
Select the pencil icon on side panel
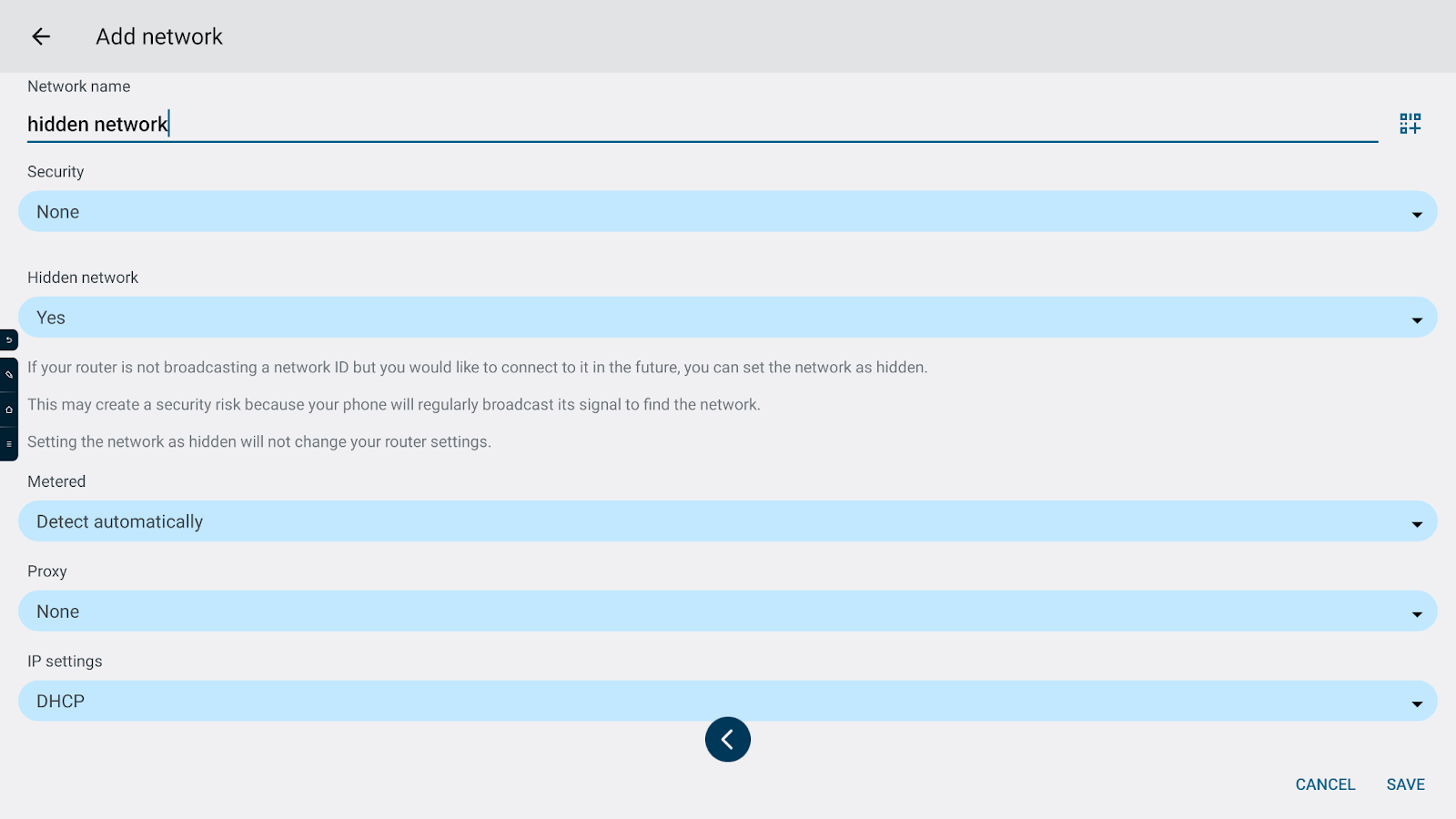[x=9, y=375]
